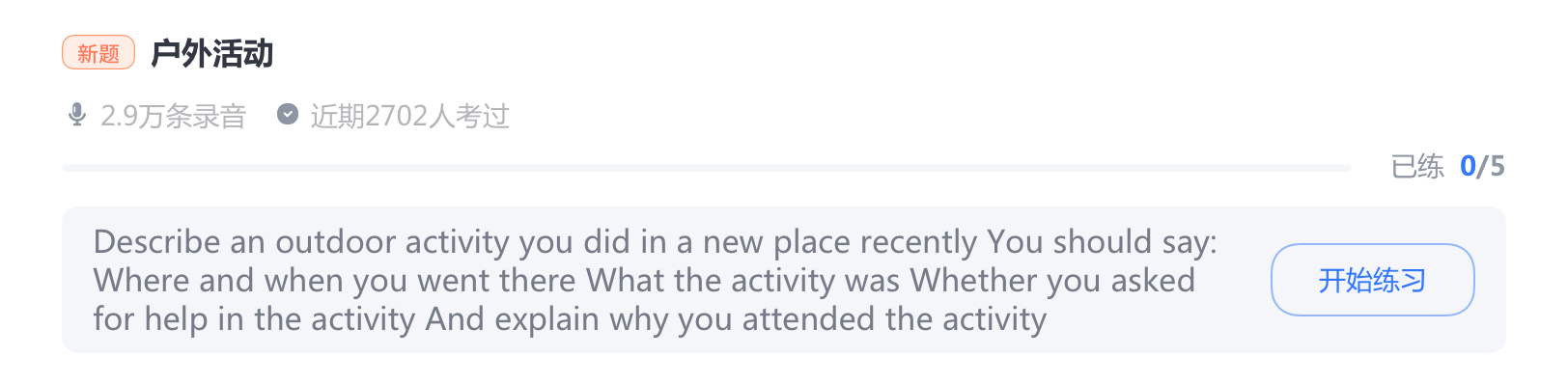Screen dimensions: 1568x384
Task: Click the 已练 label
Action: [x=1417, y=166]
